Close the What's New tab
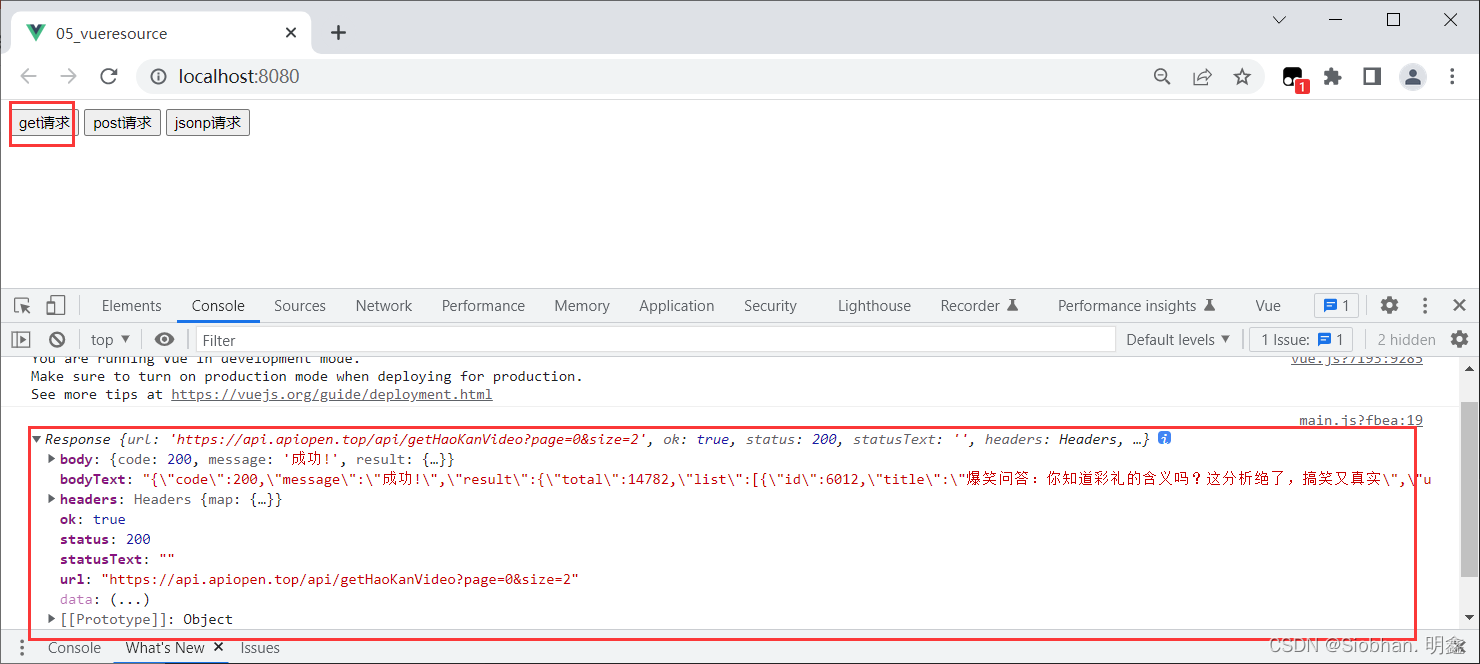Screen dimensions: 1480x664 tap(219, 647)
